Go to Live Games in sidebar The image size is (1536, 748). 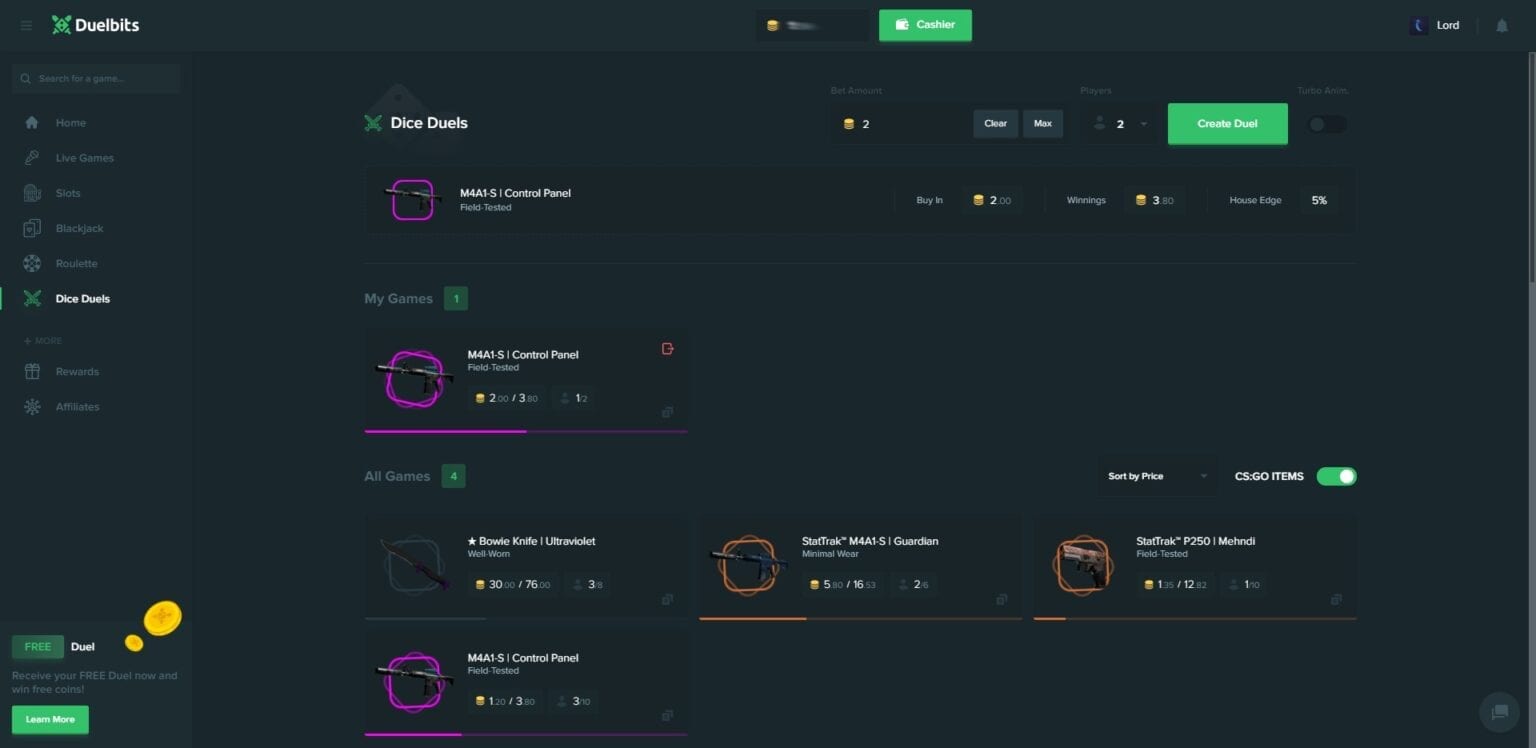(84, 158)
